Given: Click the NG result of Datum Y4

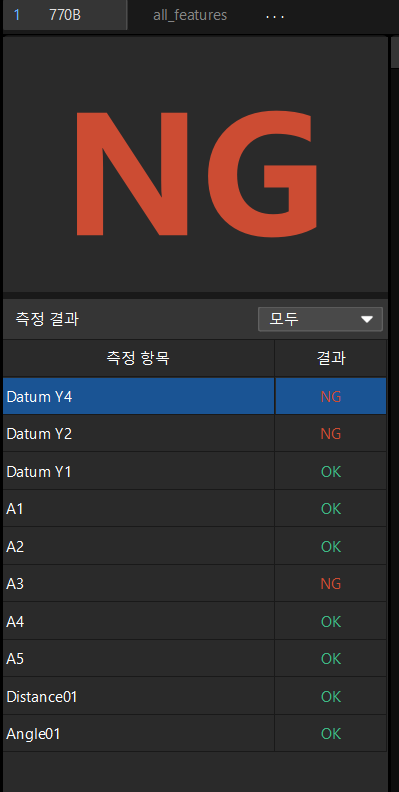Looking at the screenshot, I should coord(331,397).
